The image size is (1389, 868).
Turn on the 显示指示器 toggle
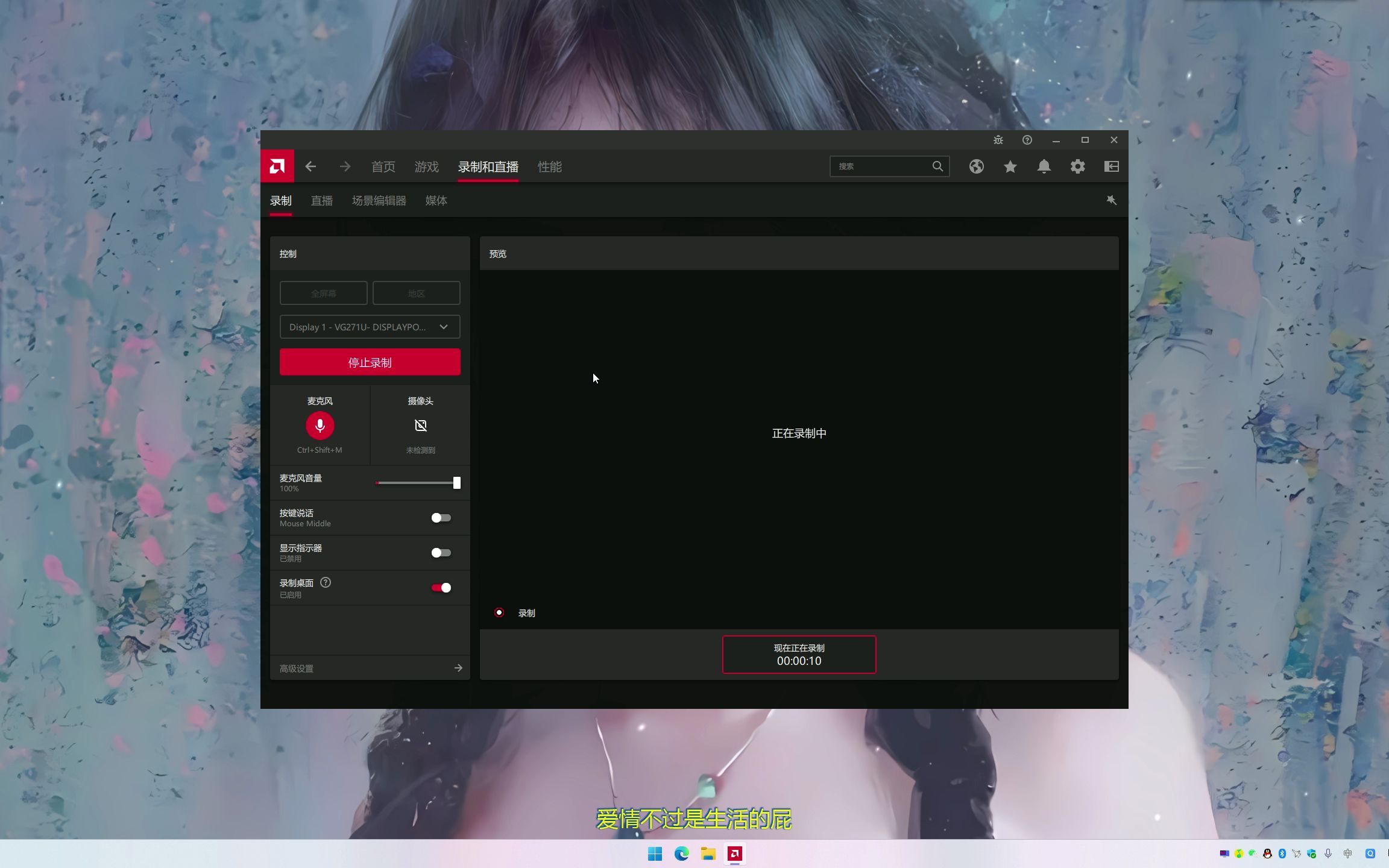(441, 553)
